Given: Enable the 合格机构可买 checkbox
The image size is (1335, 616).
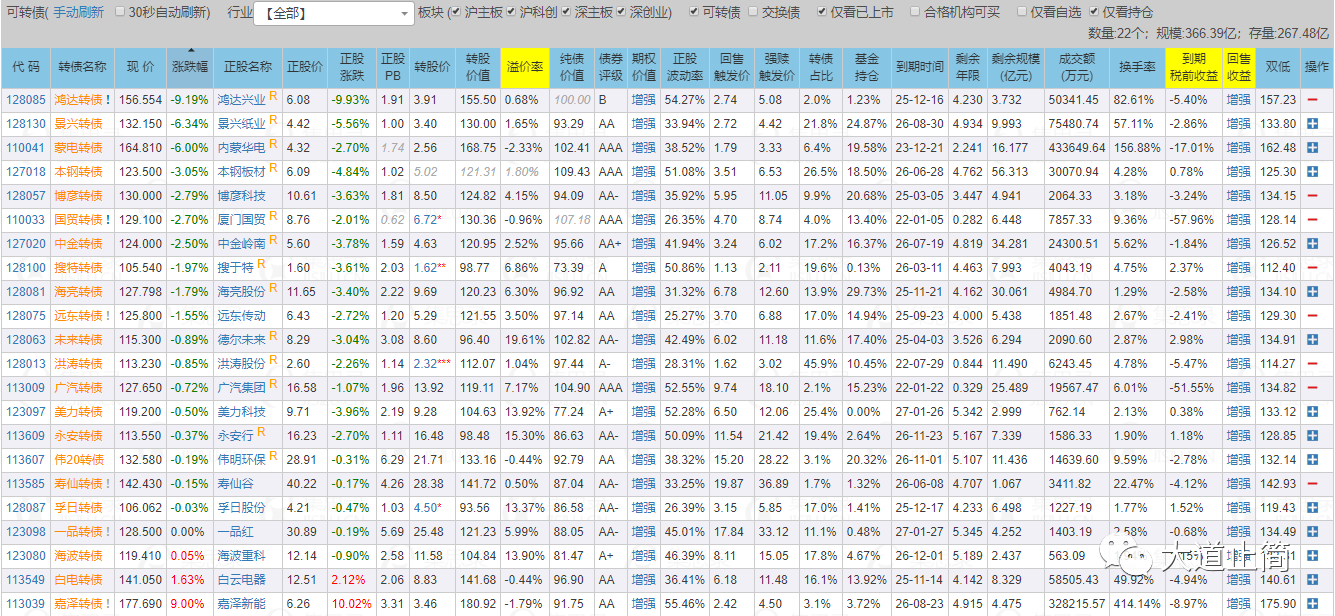Looking at the screenshot, I should coord(914,13).
